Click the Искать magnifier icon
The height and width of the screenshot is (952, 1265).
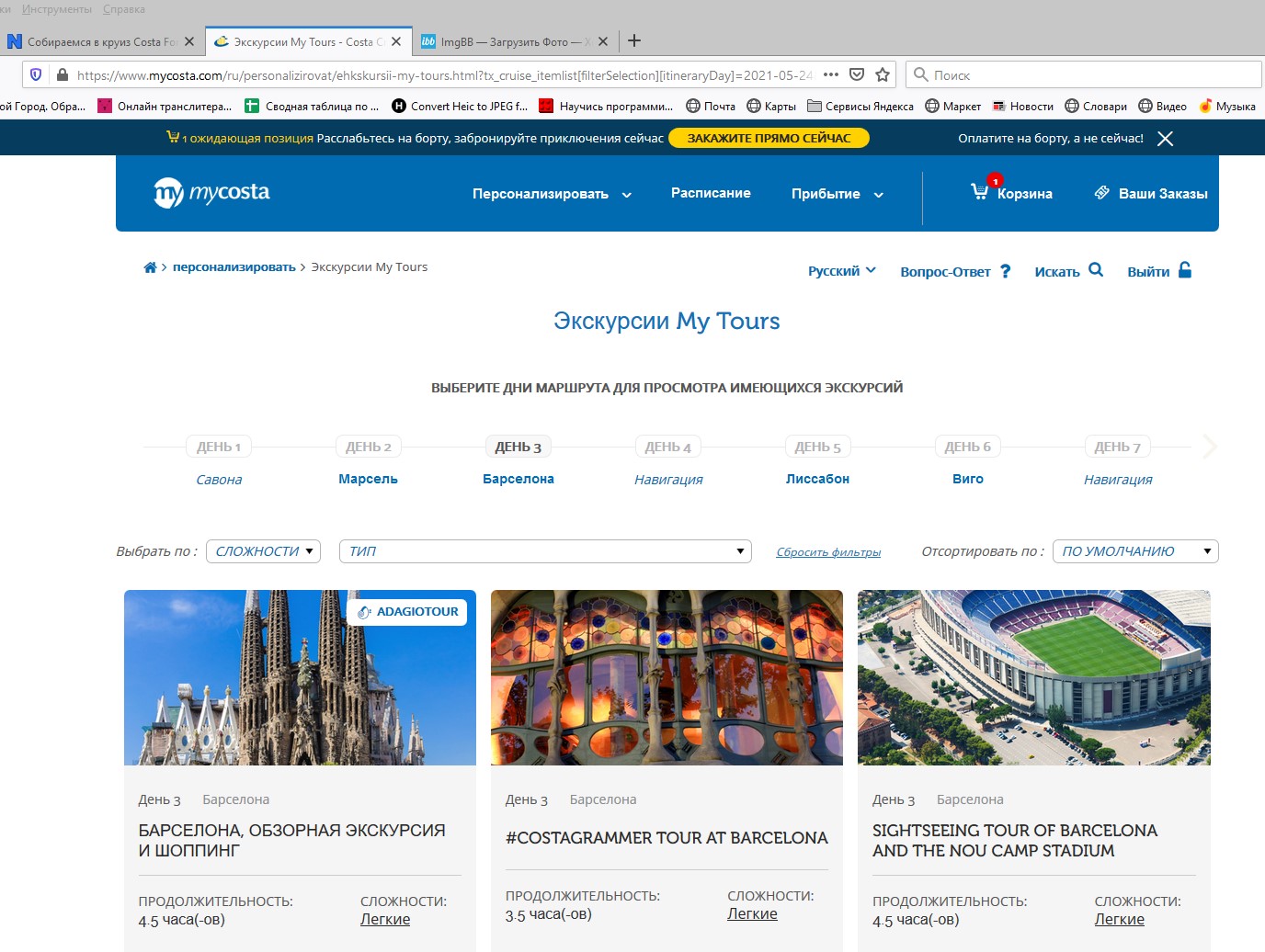pos(1096,269)
